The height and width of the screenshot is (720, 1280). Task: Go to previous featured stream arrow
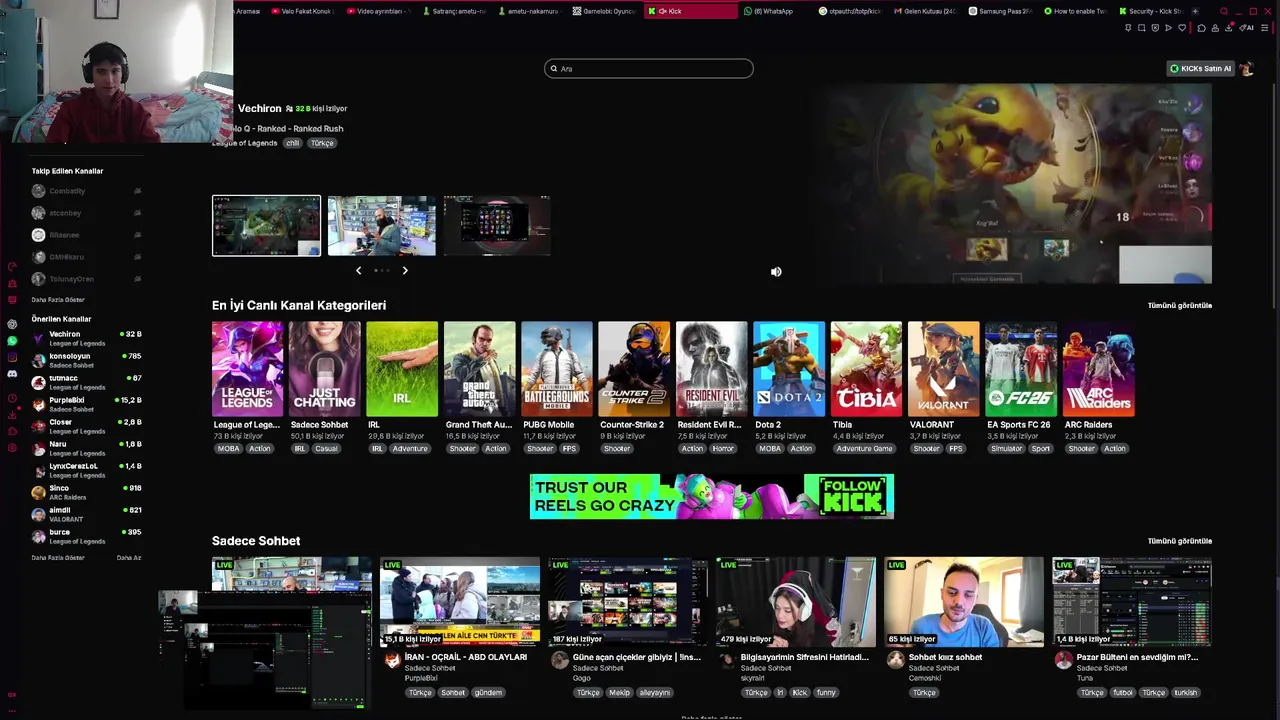pos(359,271)
